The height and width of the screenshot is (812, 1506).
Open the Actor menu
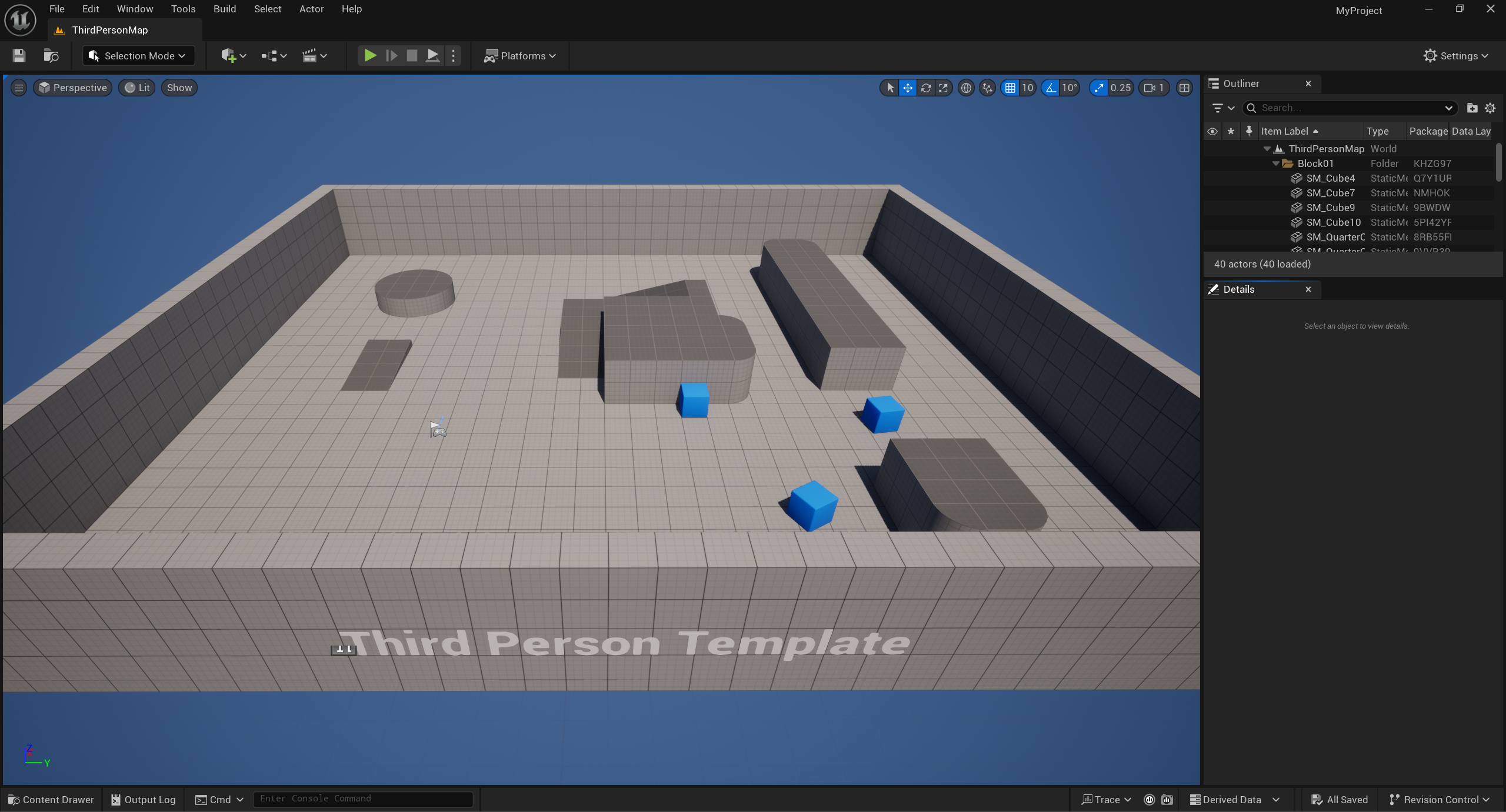click(x=311, y=9)
